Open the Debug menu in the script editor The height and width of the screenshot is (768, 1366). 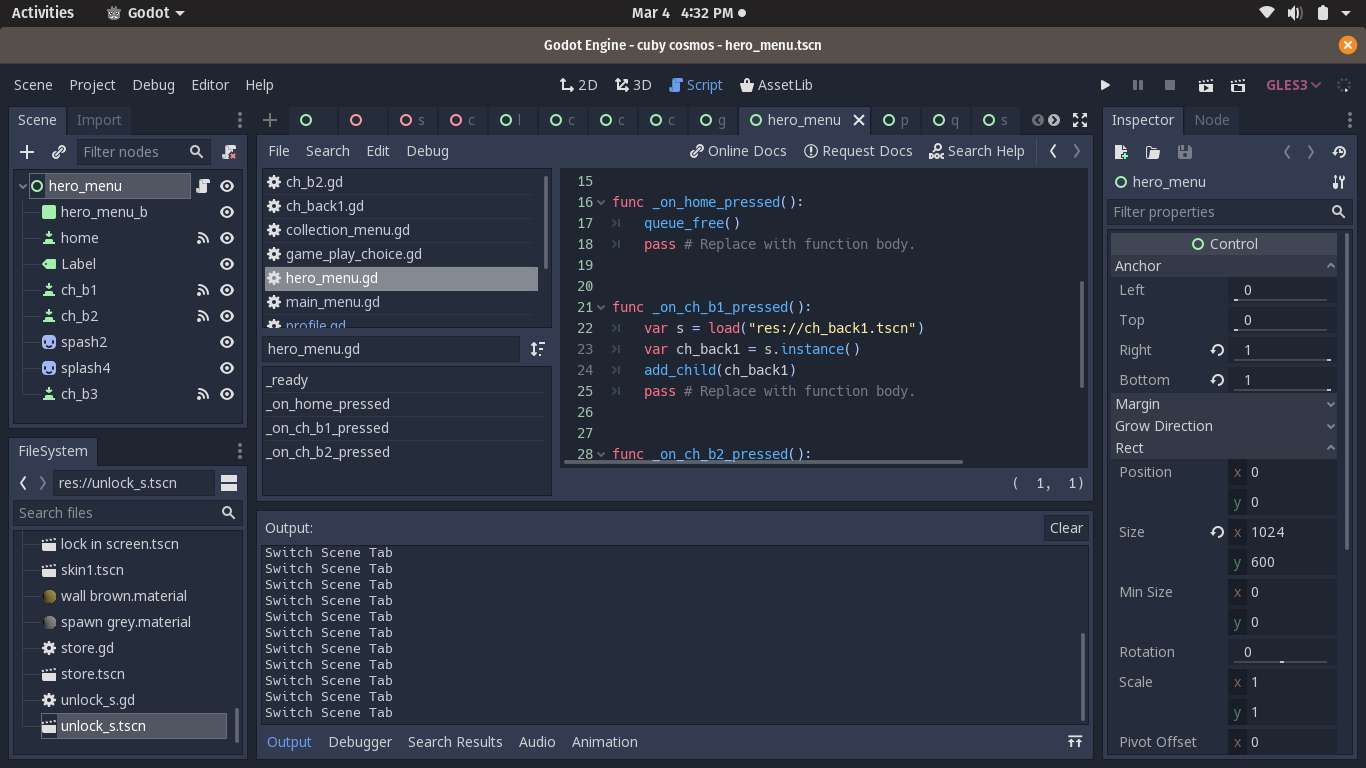[x=427, y=151]
